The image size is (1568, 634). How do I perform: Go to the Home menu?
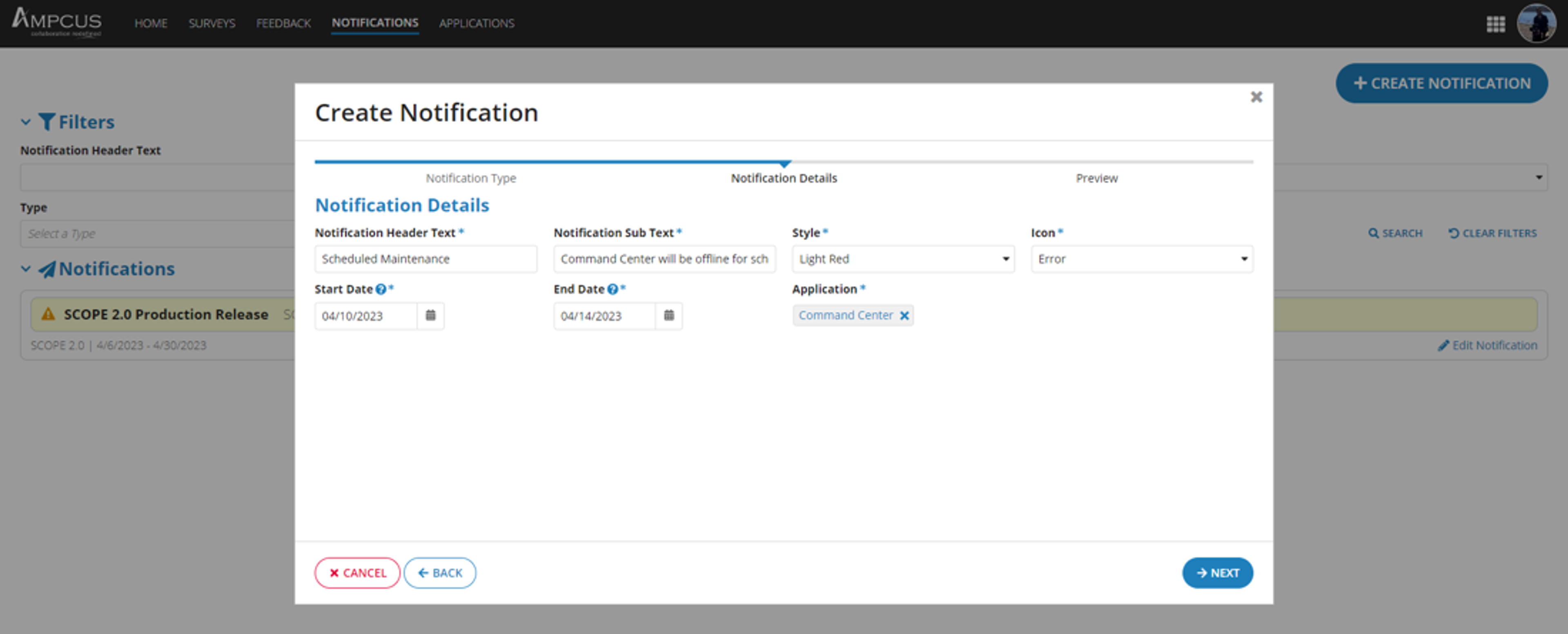tap(150, 23)
